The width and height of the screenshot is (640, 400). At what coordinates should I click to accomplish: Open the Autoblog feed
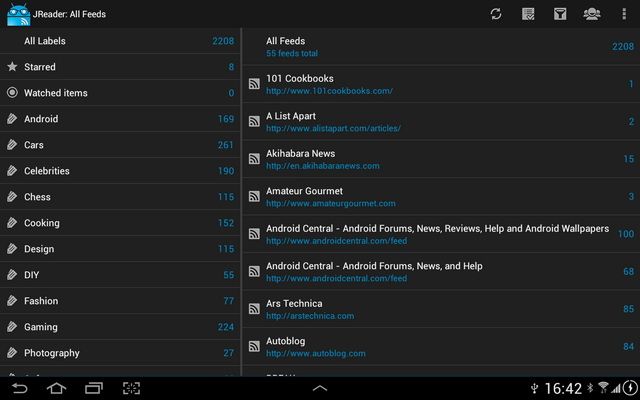(441, 347)
